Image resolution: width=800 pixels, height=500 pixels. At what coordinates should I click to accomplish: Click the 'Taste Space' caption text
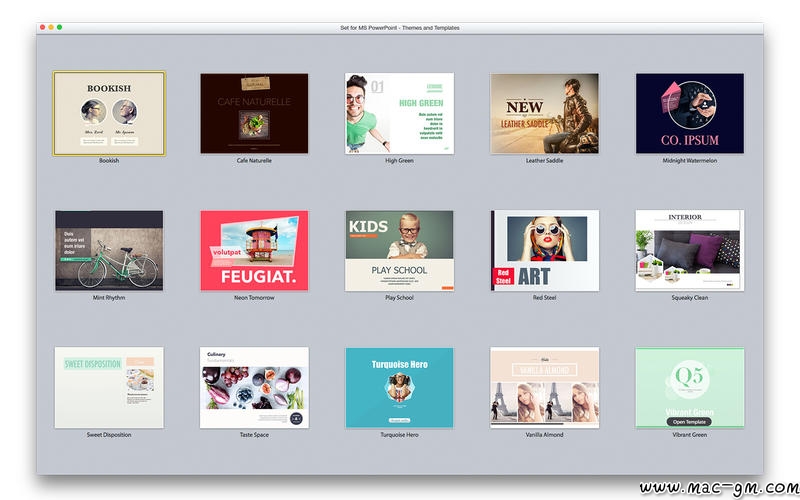coord(254,435)
